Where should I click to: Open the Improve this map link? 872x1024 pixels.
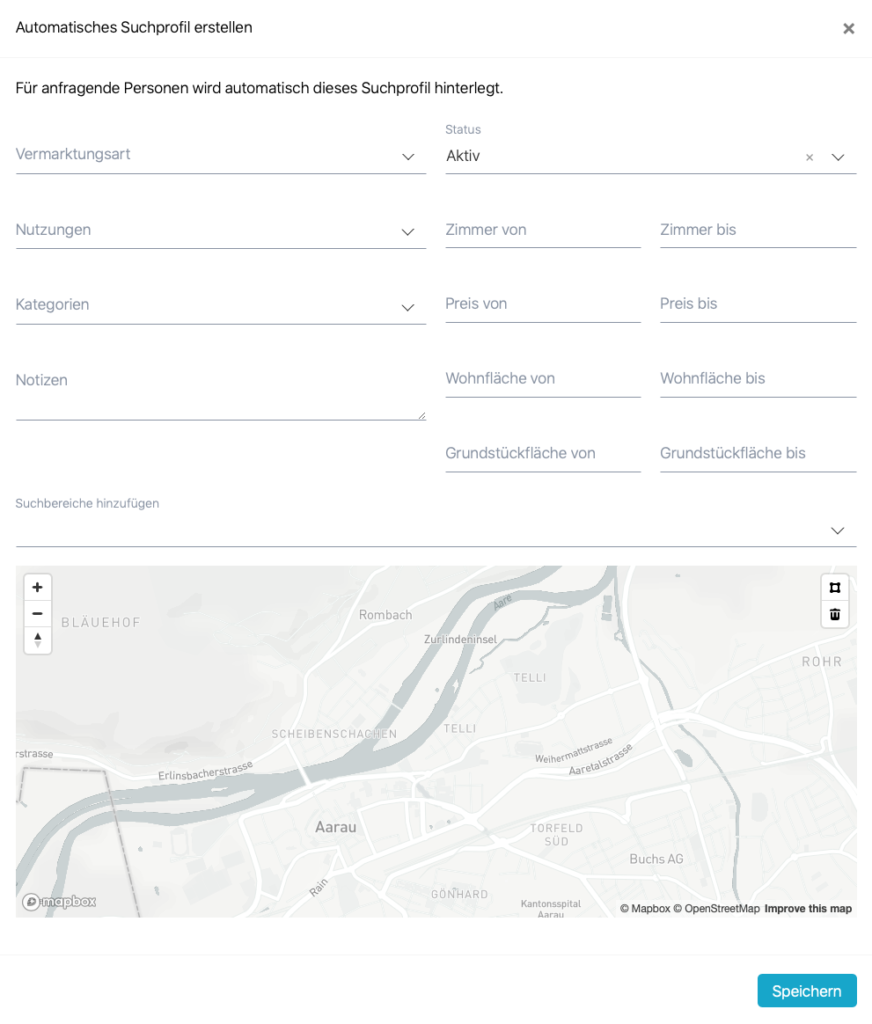(x=808, y=909)
